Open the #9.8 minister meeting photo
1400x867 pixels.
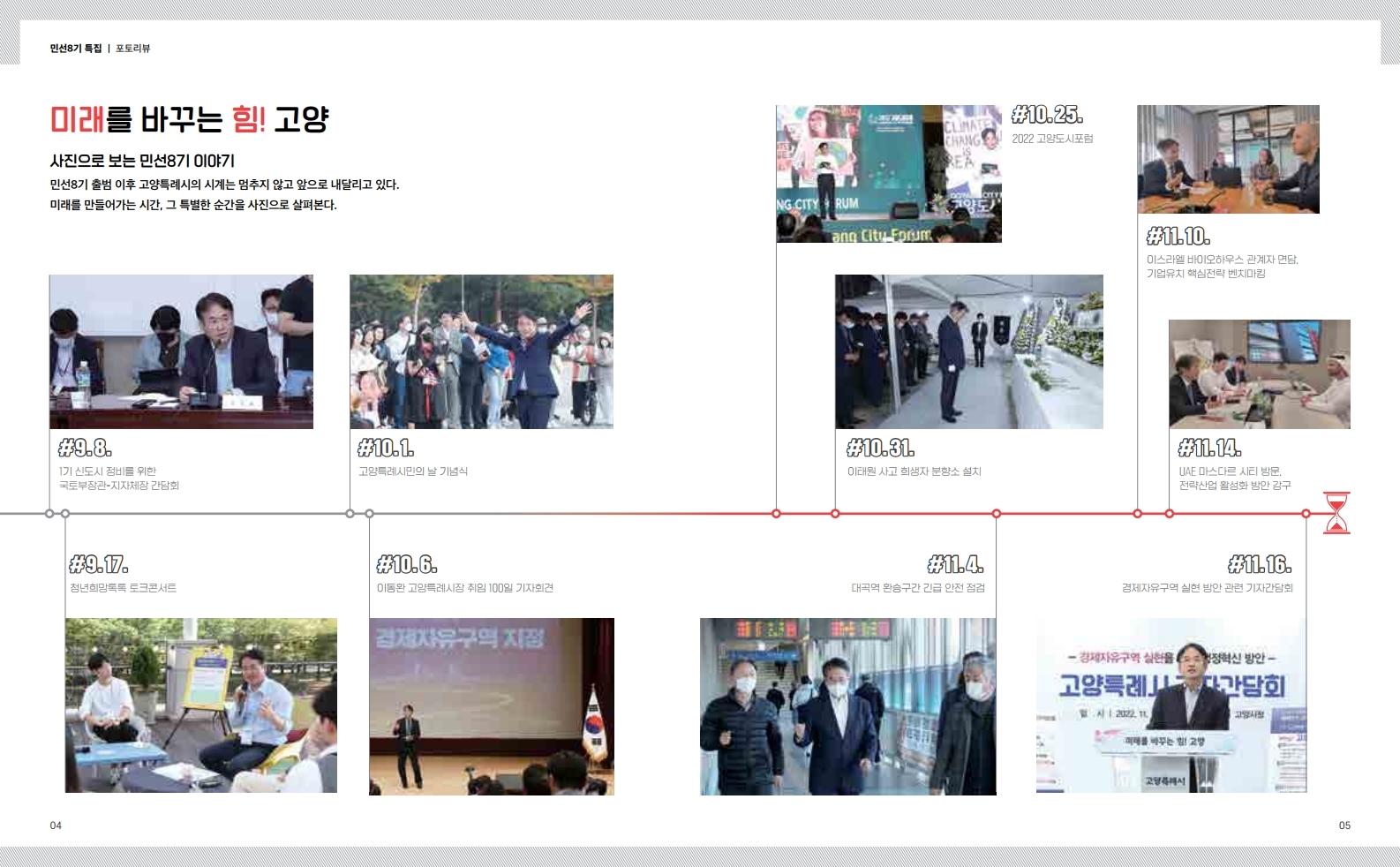tap(181, 351)
